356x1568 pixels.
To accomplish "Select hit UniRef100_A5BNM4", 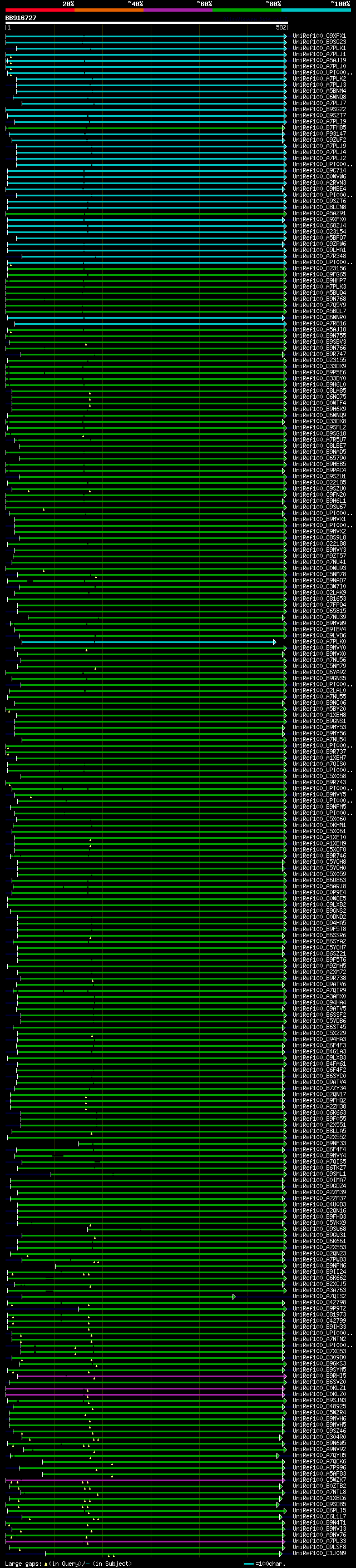I will pyautogui.click(x=319, y=91).
